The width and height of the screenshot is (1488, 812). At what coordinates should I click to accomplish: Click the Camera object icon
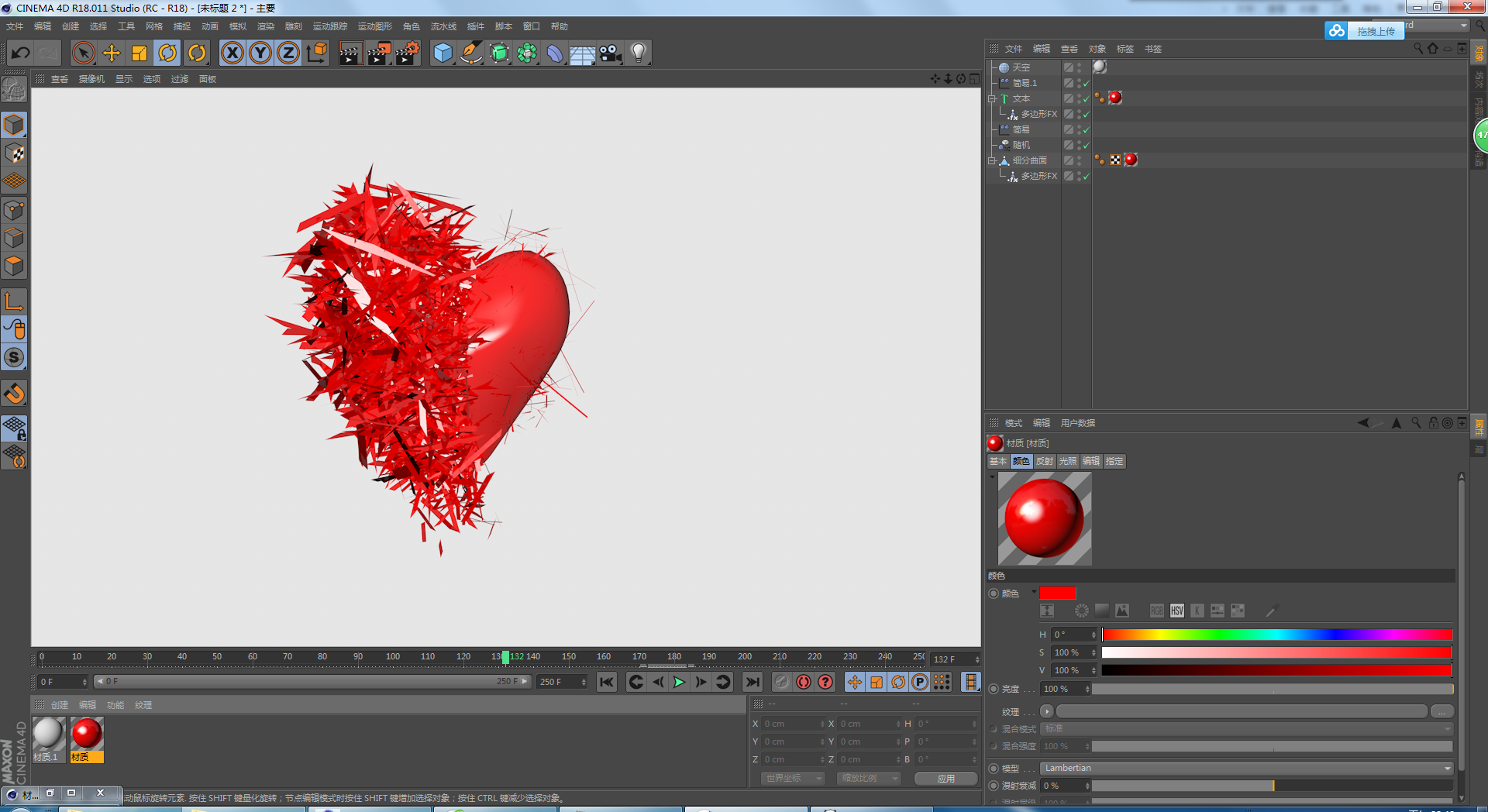coord(611,53)
